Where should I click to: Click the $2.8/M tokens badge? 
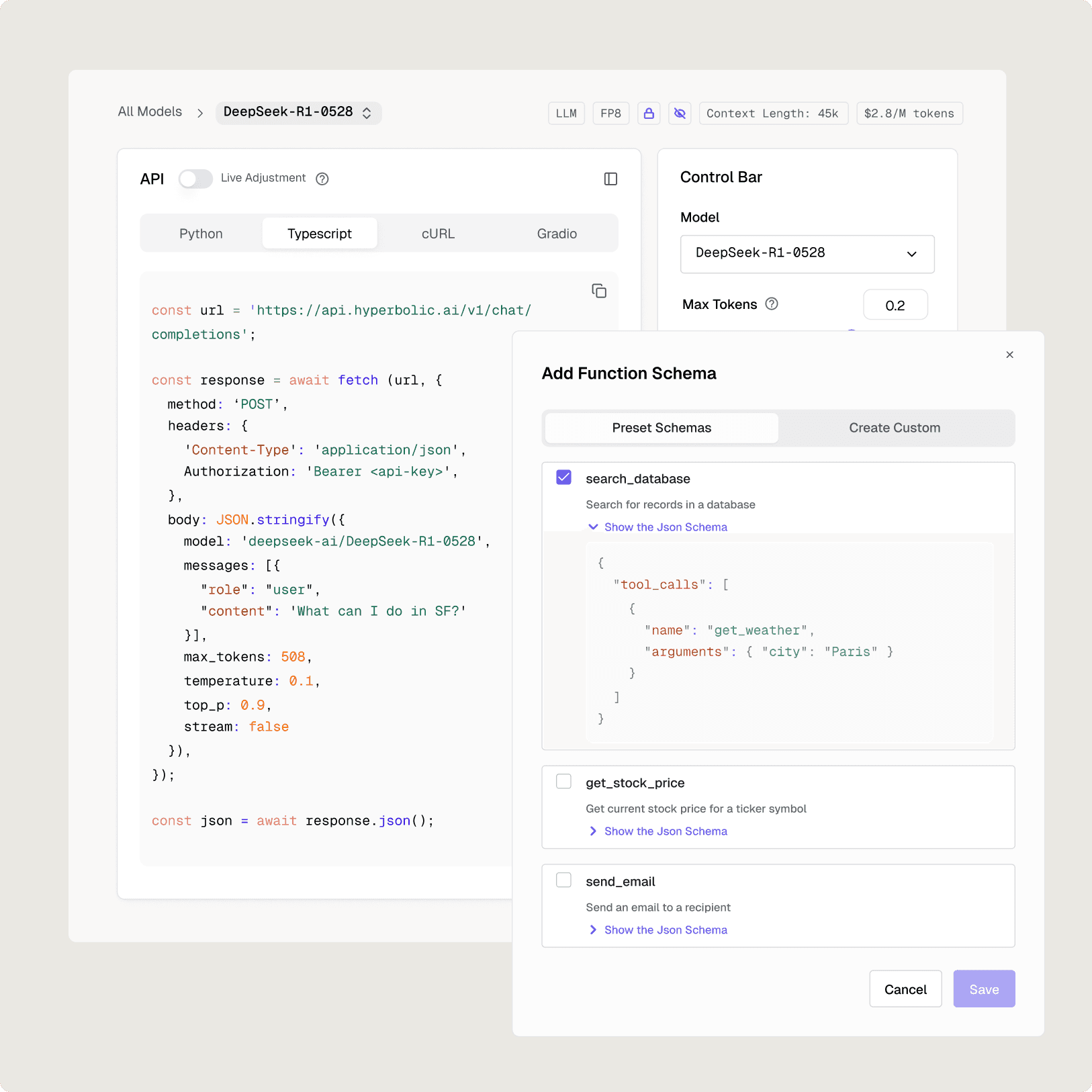(909, 113)
